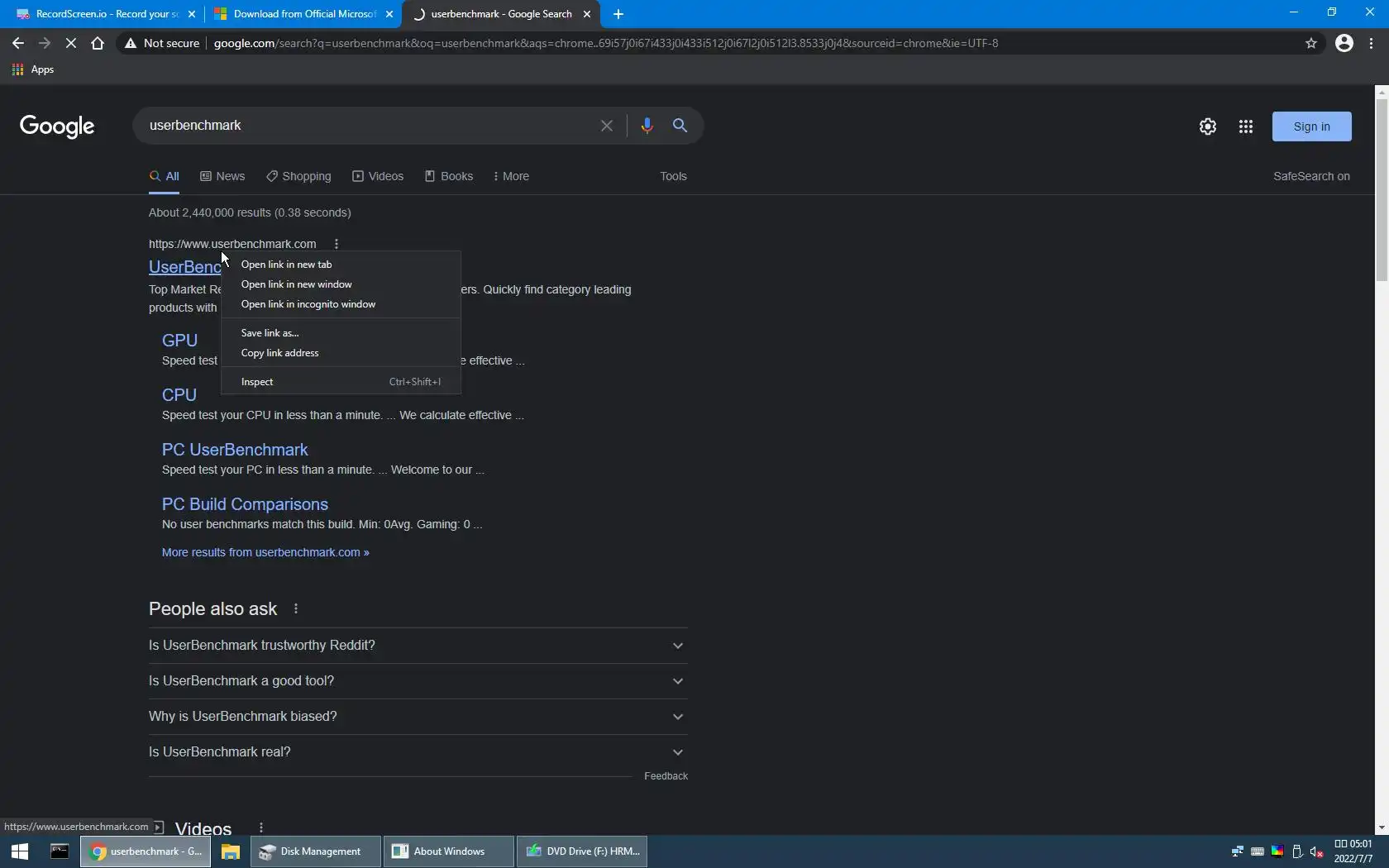Close the RecordScreen.io tab
The height and width of the screenshot is (868, 1389).
(192, 14)
